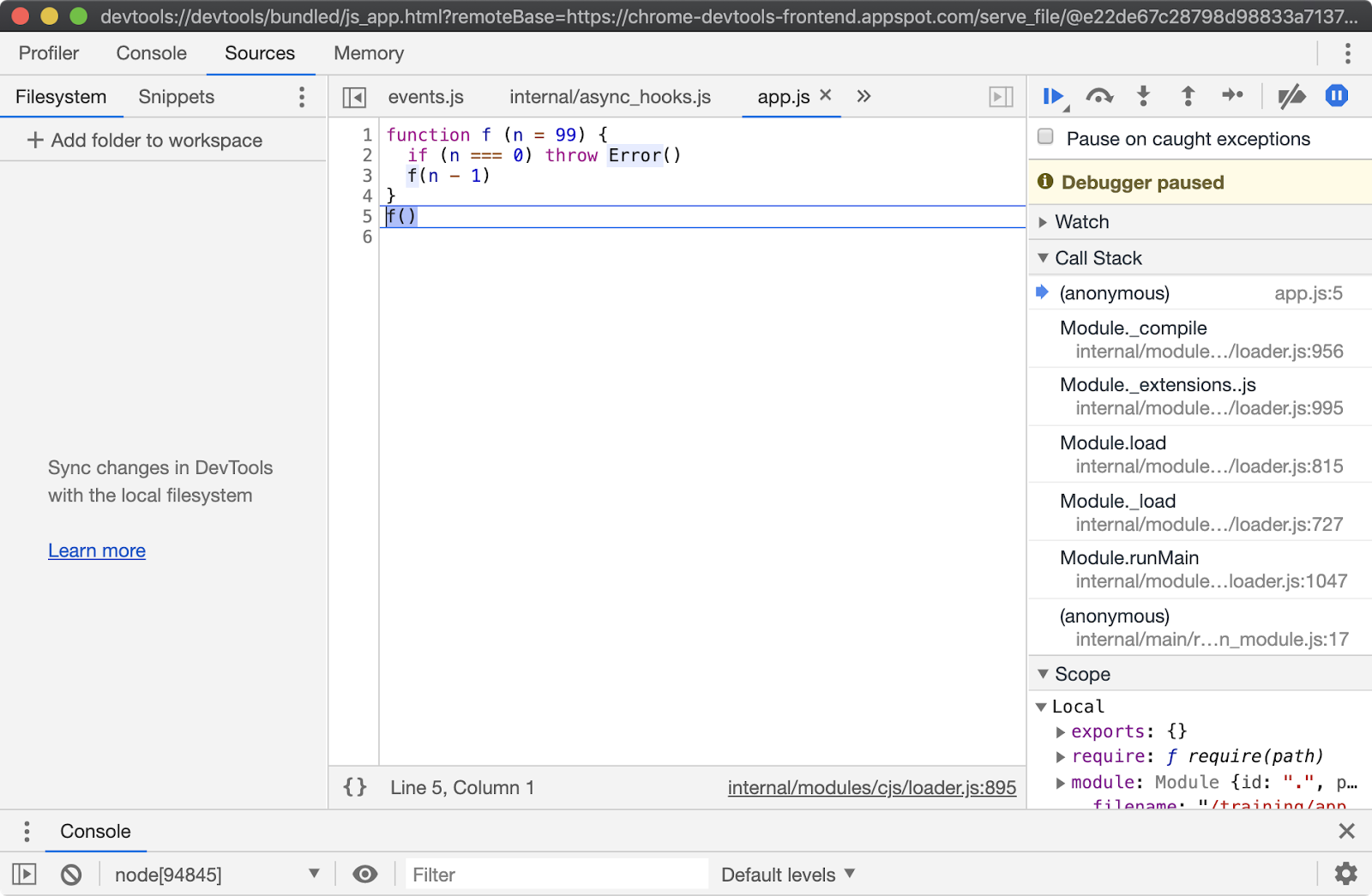1372x896 pixels.
Task: Close the console drawer
Action: click(1346, 831)
